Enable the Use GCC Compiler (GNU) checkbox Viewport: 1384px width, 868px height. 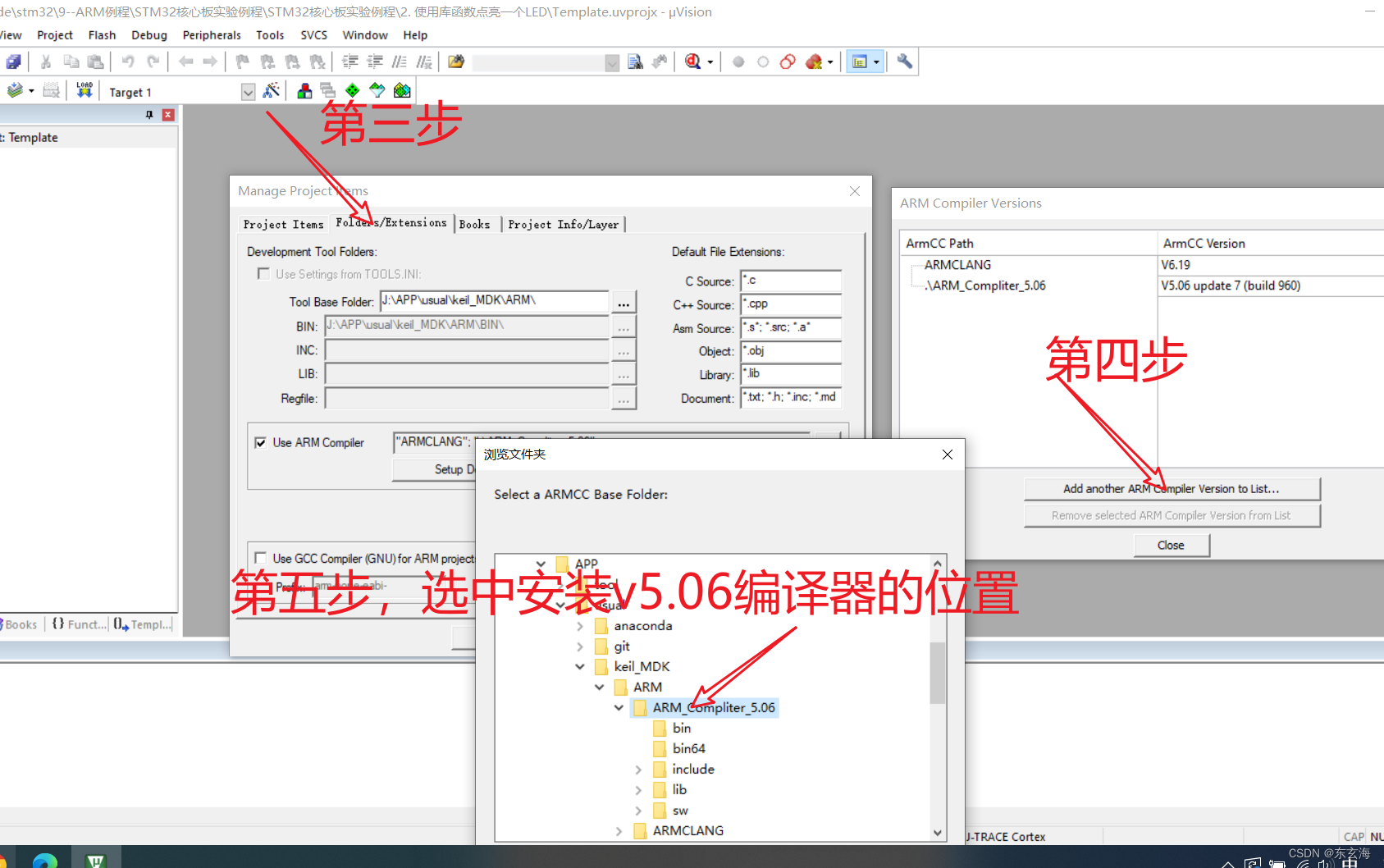(x=261, y=558)
